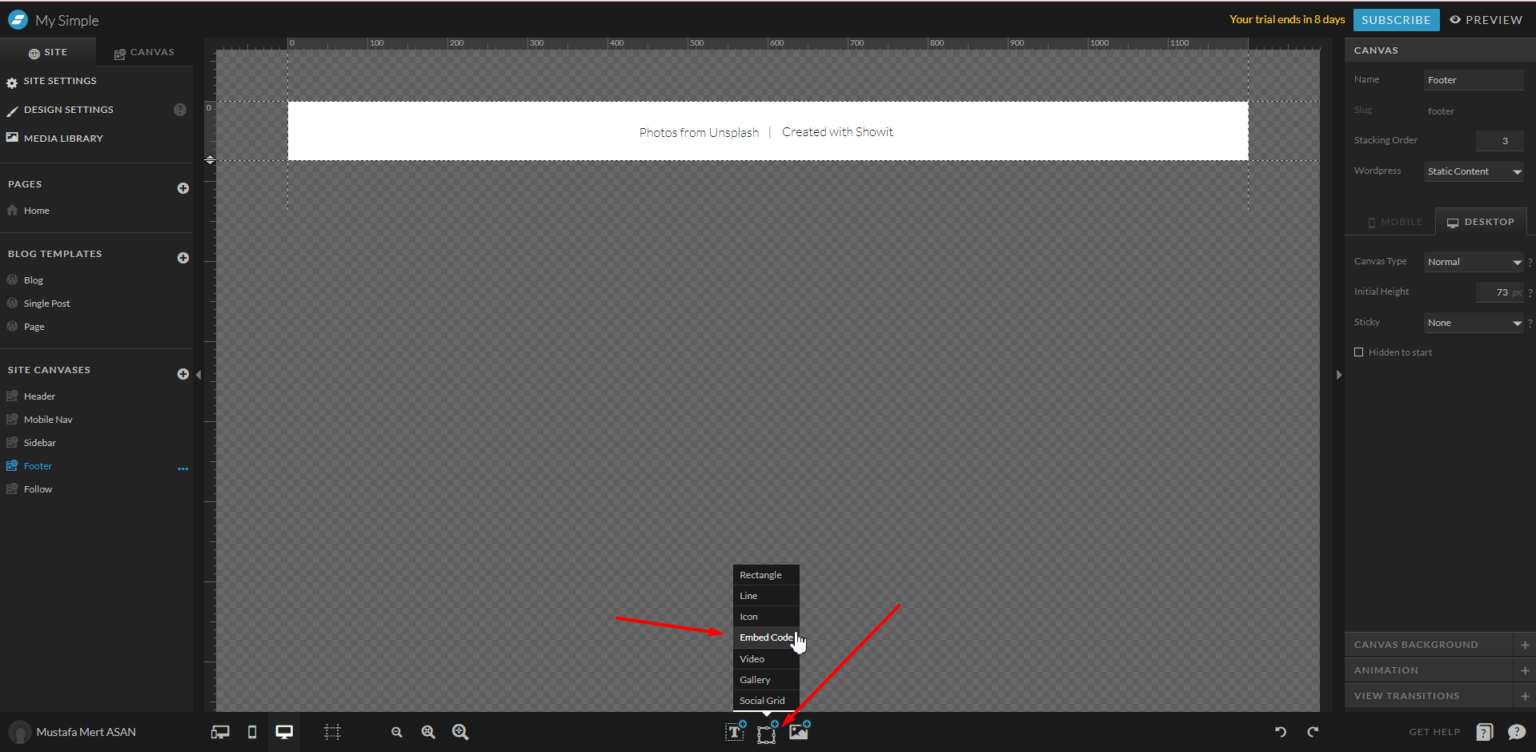This screenshot has width=1536, height=752.
Task: Click the zoom out magnifier icon
Action: 397,732
